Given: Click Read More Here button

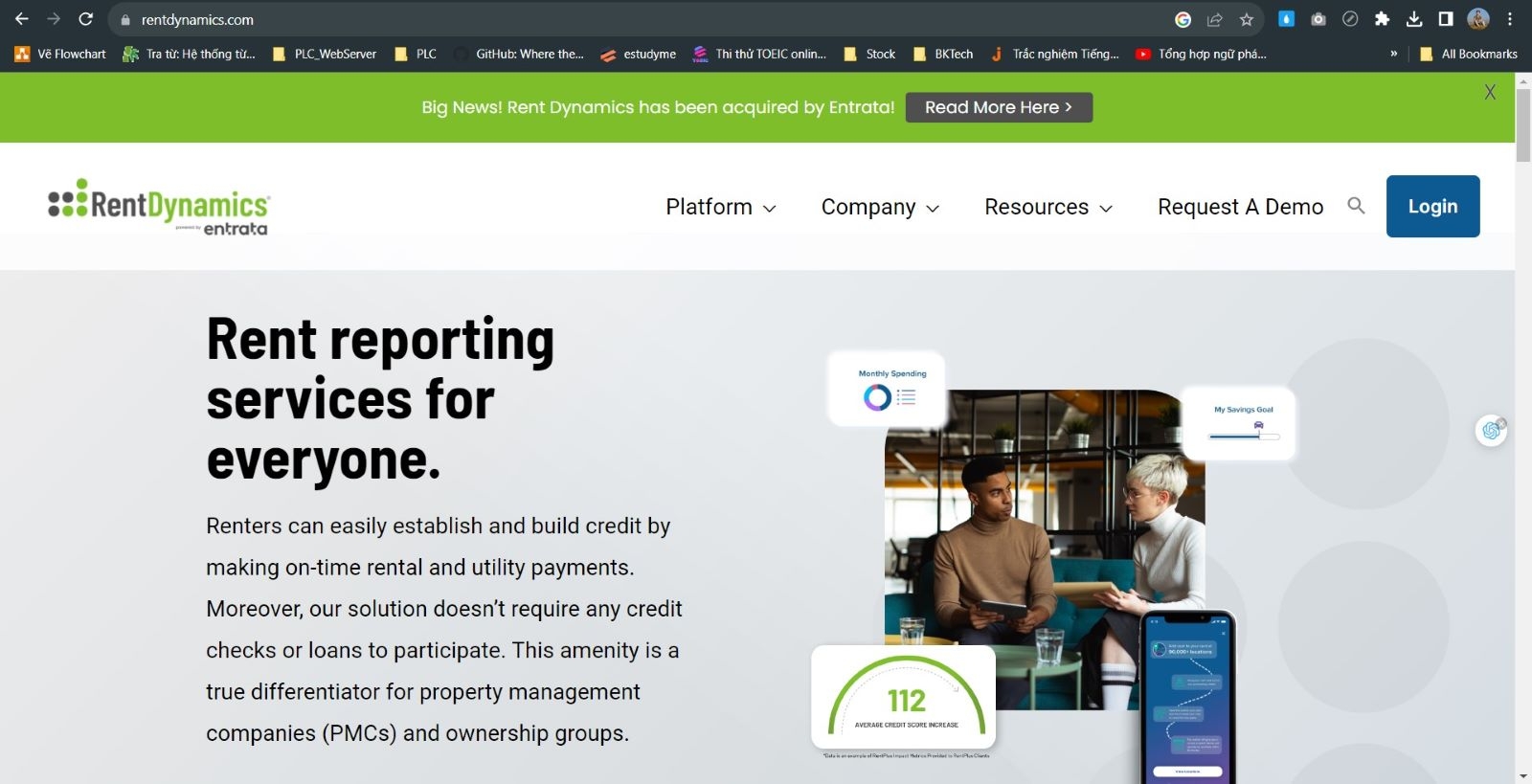Looking at the screenshot, I should pos(999,107).
